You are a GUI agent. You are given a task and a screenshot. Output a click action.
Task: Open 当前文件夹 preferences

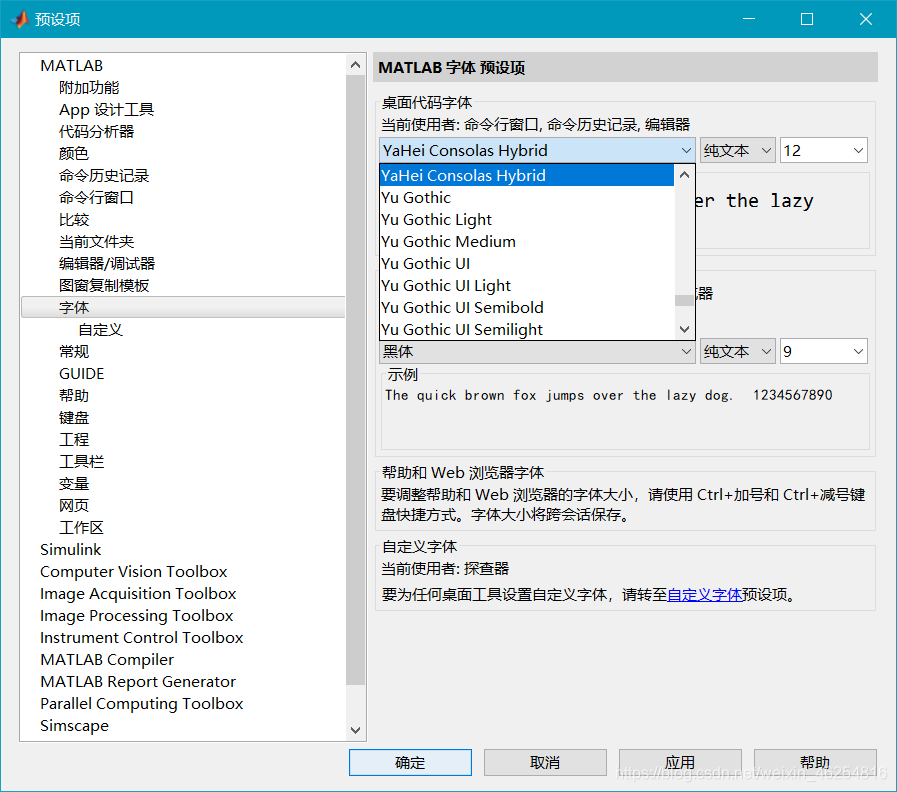[x=96, y=241]
